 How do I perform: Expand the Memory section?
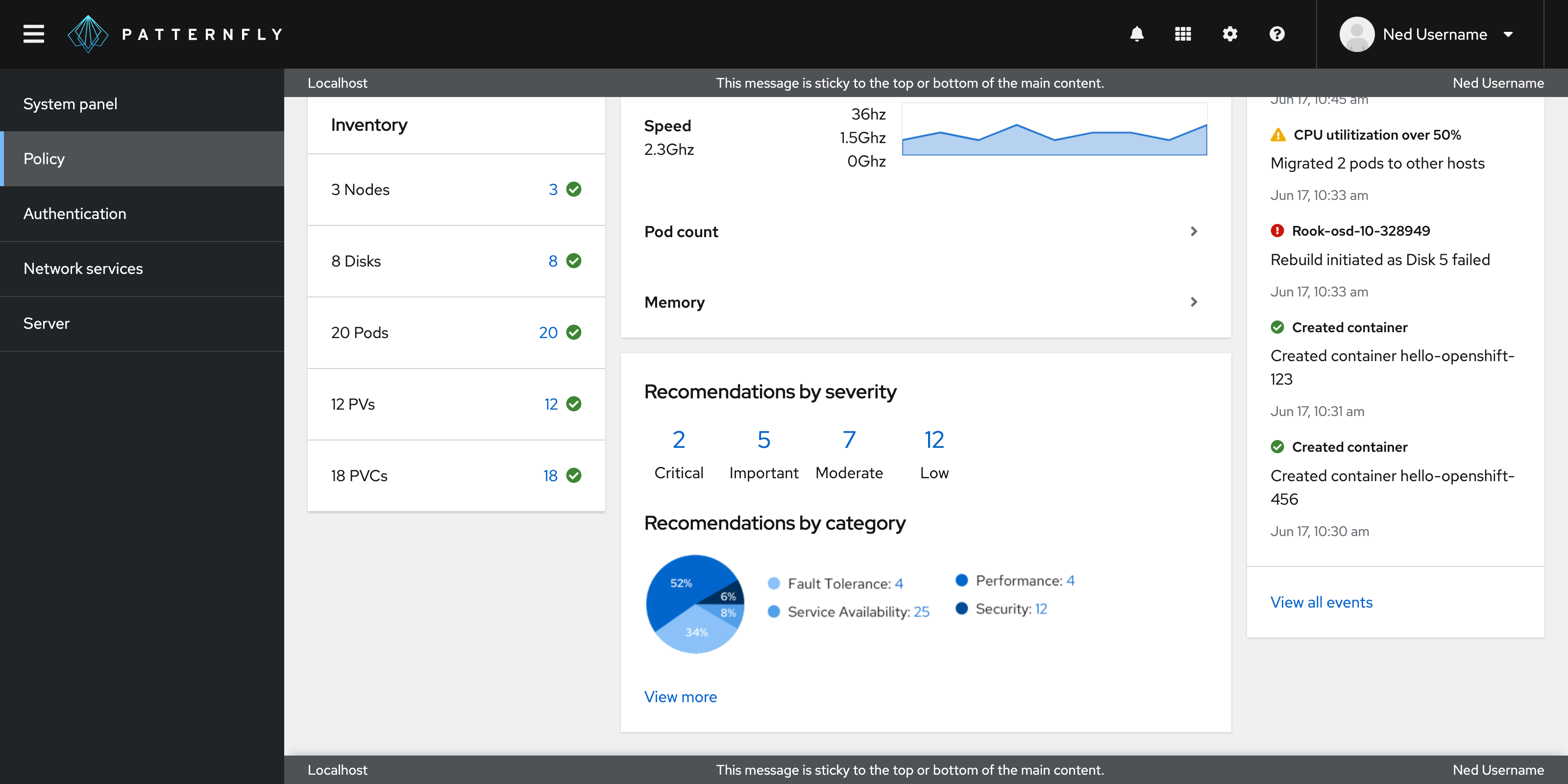click(x=1193, y=302)
